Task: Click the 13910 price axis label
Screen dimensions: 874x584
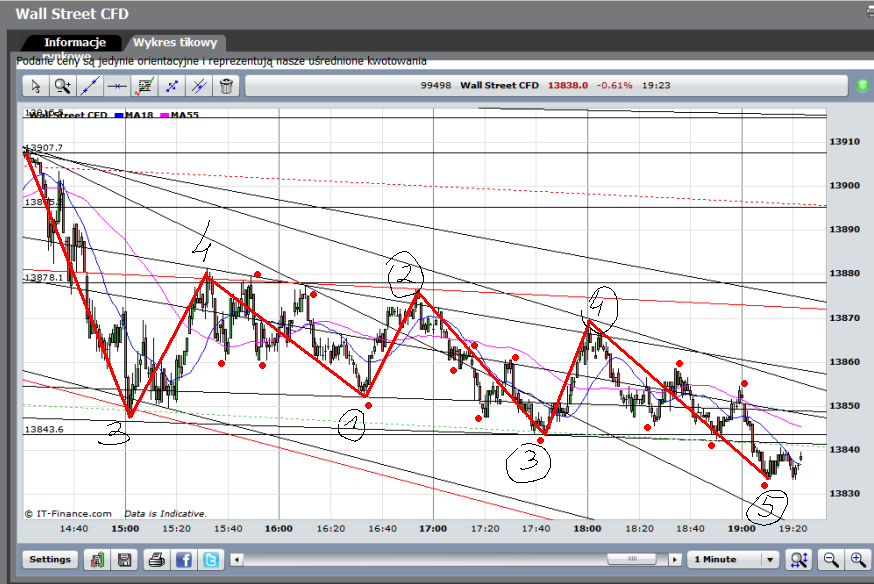Action: point(844,142)
